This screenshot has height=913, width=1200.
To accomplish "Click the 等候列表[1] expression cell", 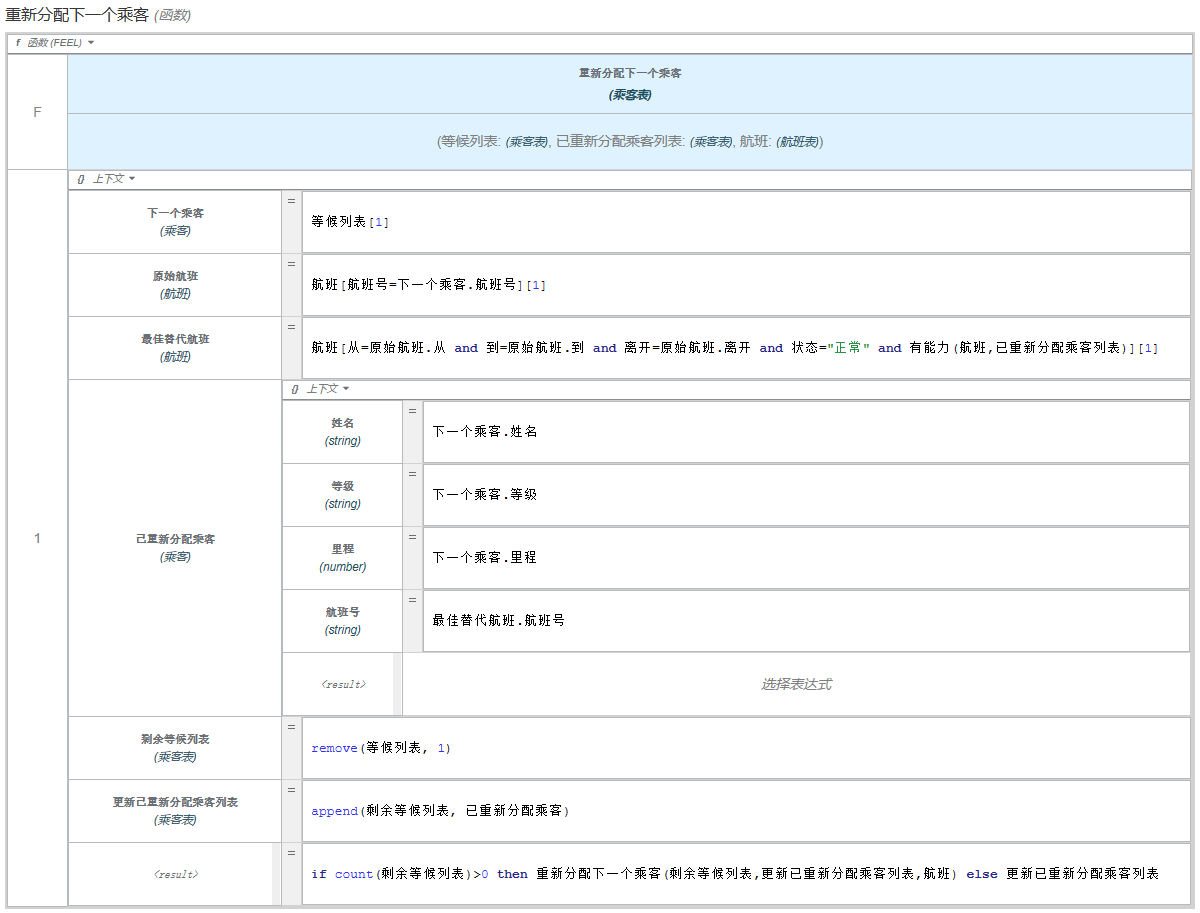I will pos(745,222).
